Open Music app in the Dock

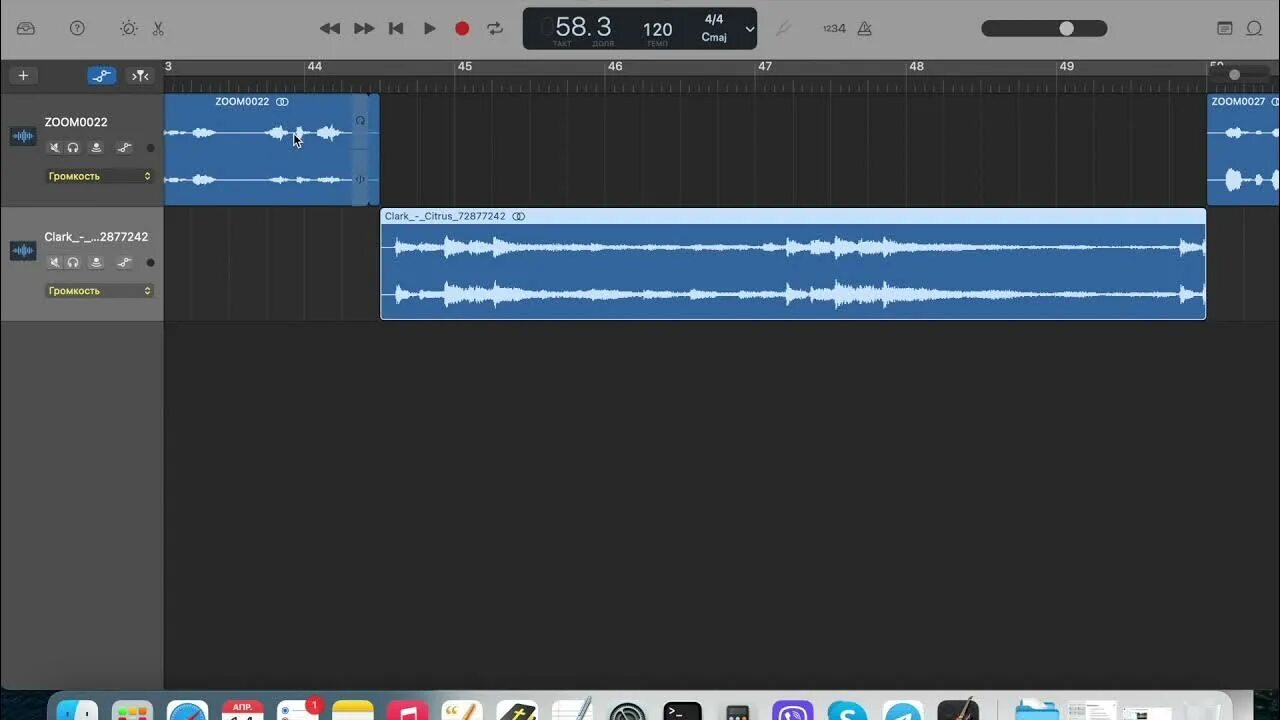click(x=408, y=709)
